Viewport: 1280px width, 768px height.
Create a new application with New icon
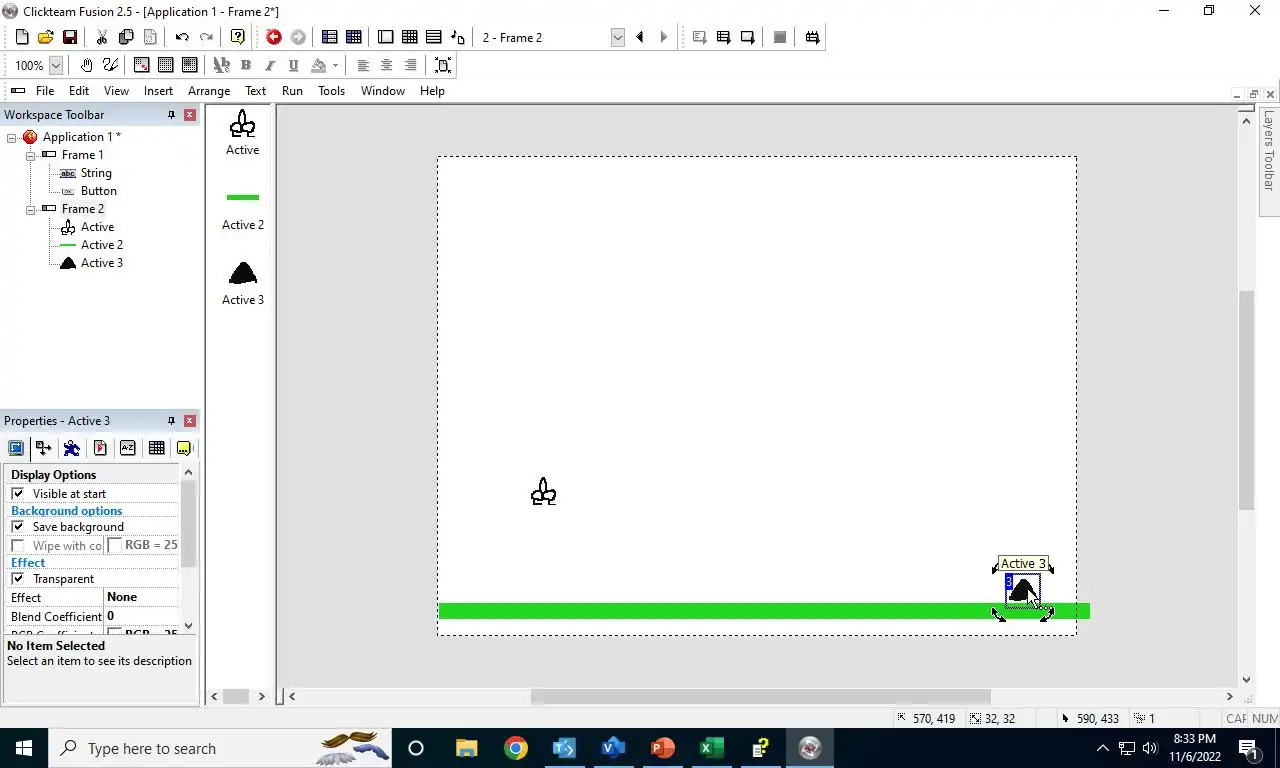tap(22, 37)
